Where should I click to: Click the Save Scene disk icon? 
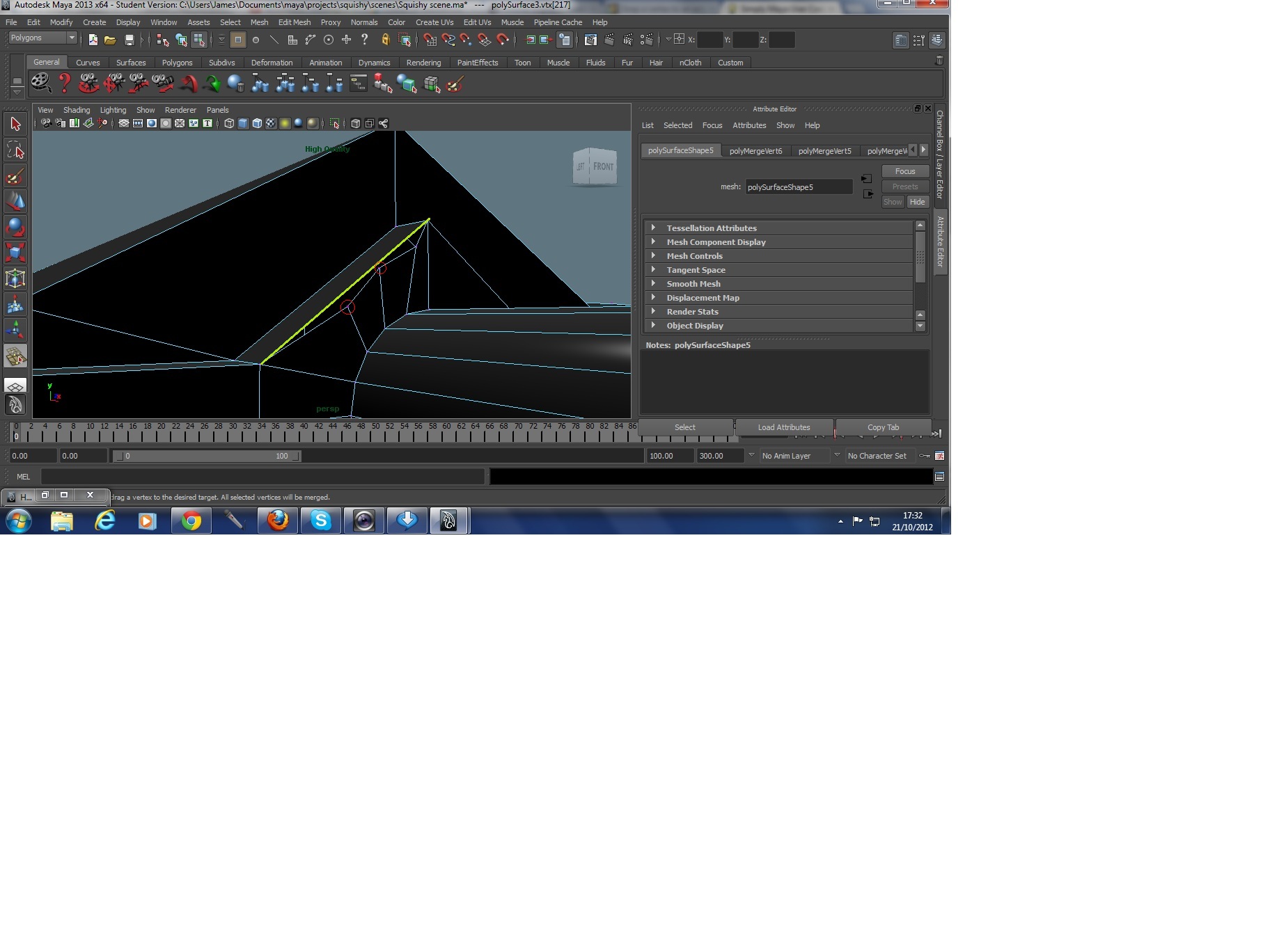click(129, 40)
